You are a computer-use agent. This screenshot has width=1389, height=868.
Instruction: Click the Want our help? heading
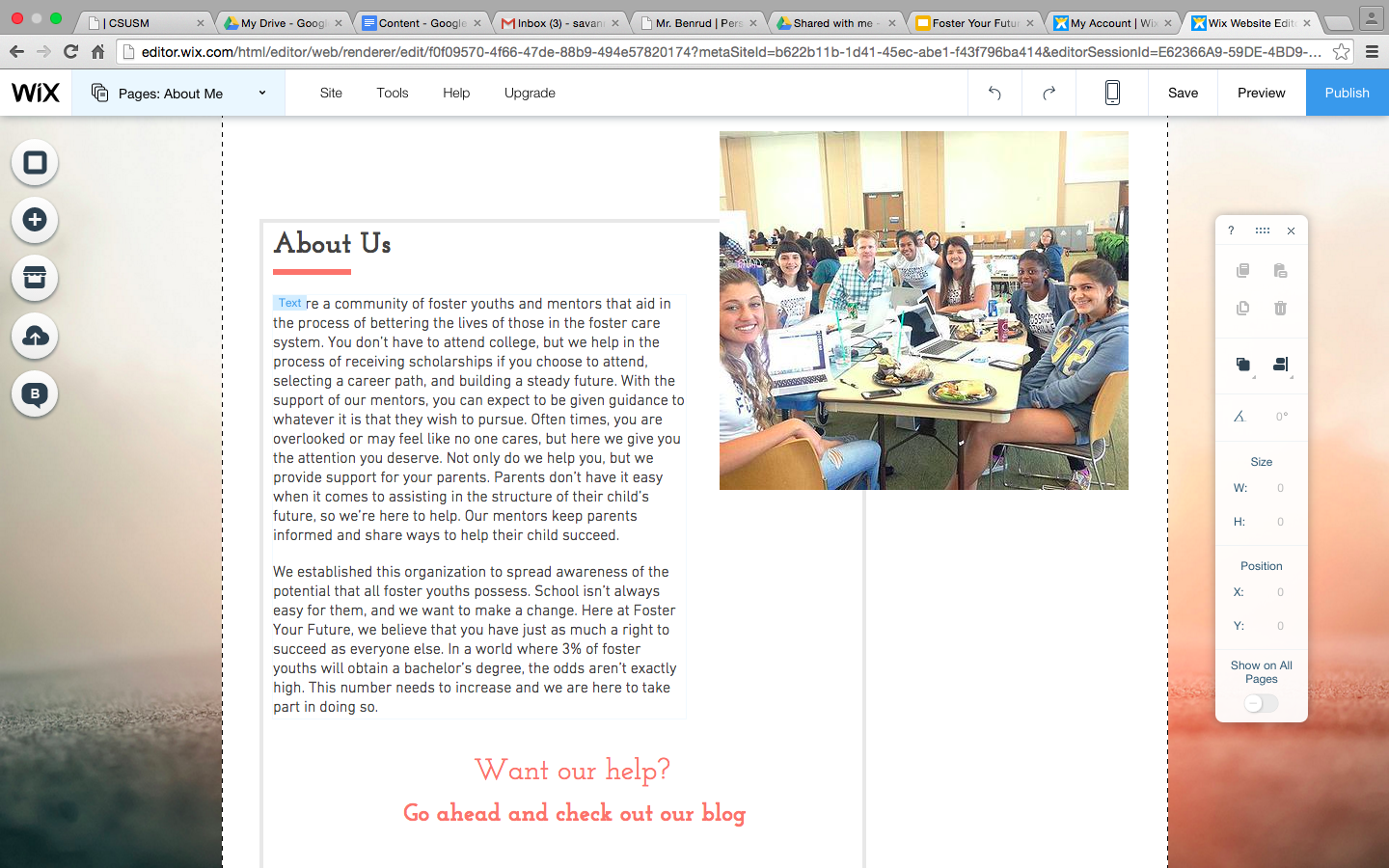(x=572, y=770)
